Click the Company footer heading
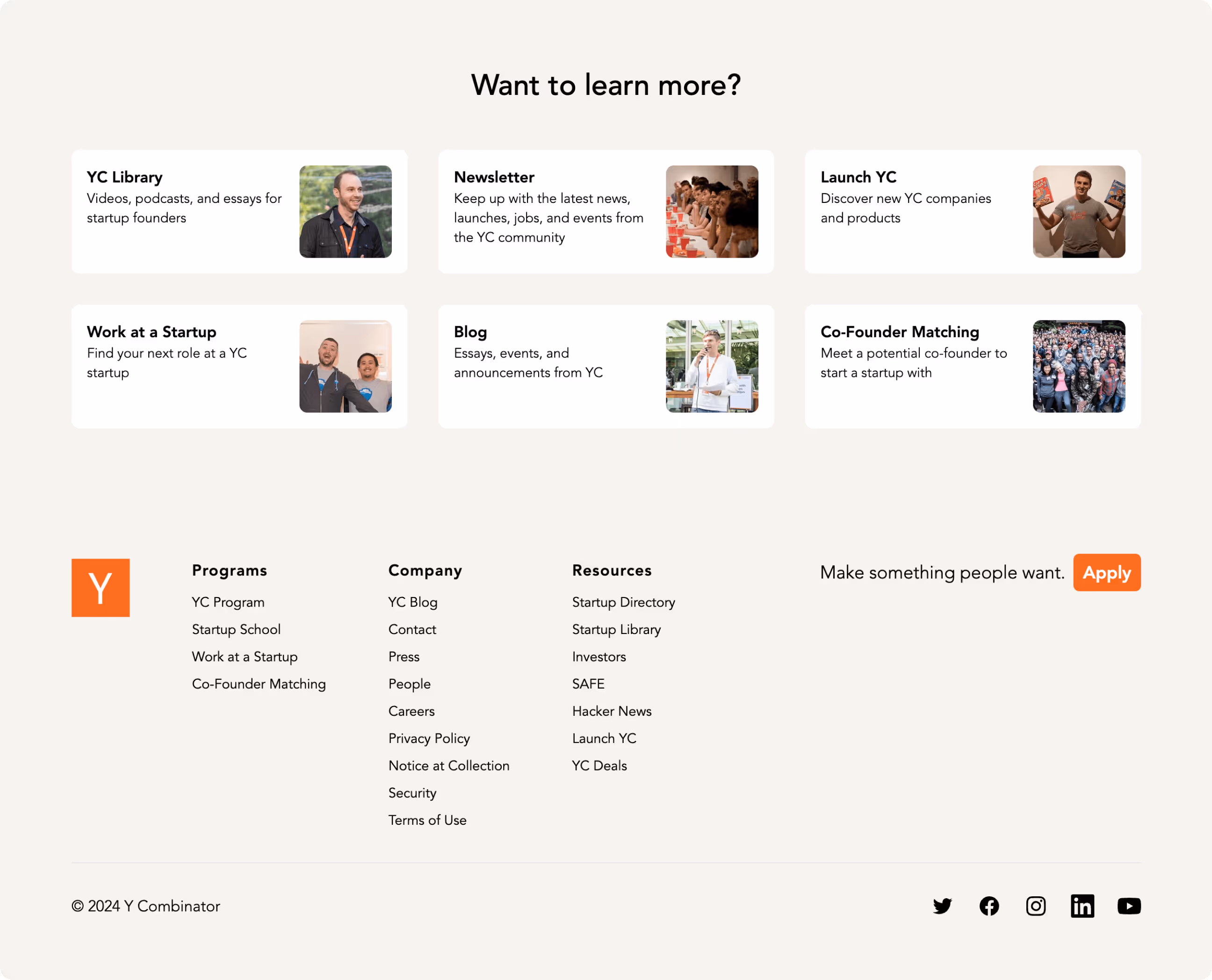The image size is (1212, 980). click(425, 571)
